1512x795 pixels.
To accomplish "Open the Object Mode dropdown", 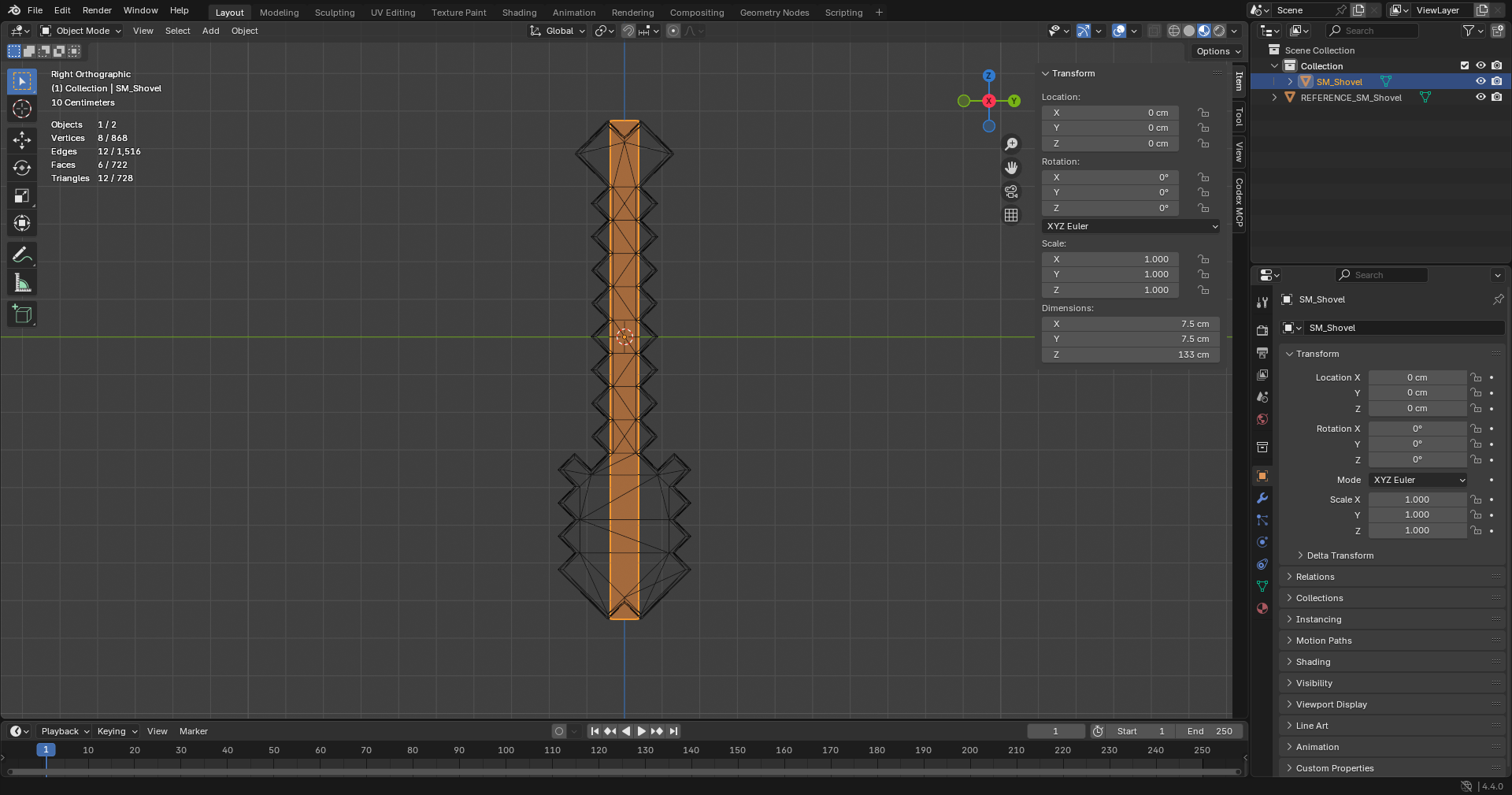I will tap(81, 31).
